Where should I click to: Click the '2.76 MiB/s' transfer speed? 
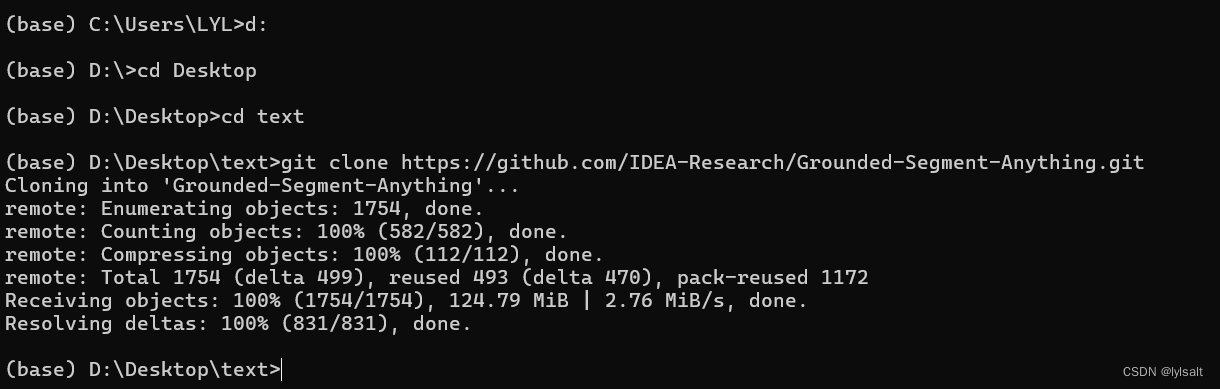665,301
